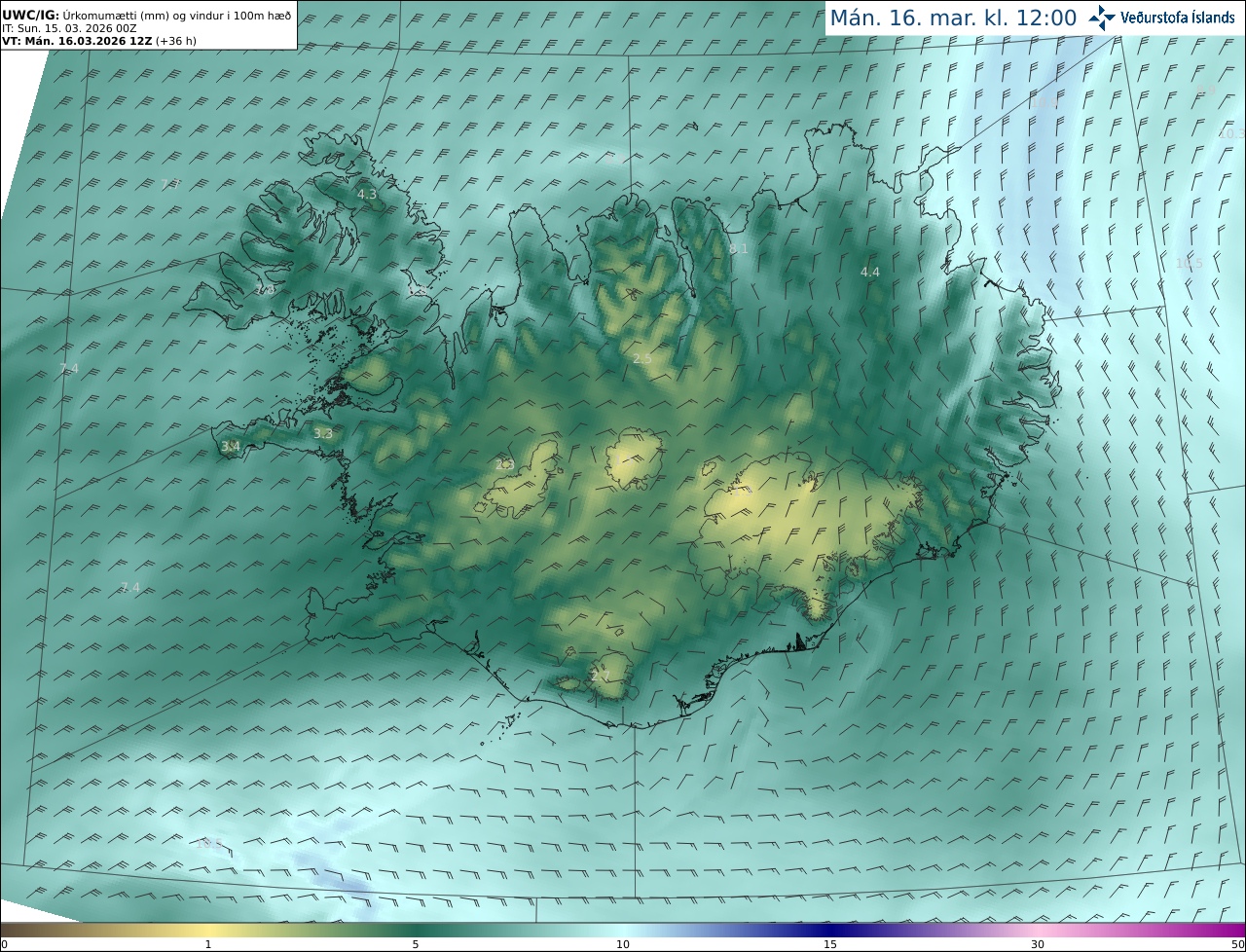
Task: Click the colorbar label 15
Action: 830,944
